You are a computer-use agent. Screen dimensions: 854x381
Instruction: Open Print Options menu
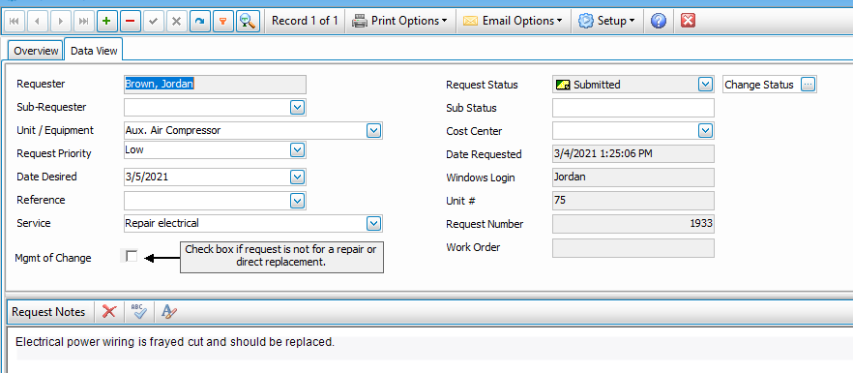(400, 21)
